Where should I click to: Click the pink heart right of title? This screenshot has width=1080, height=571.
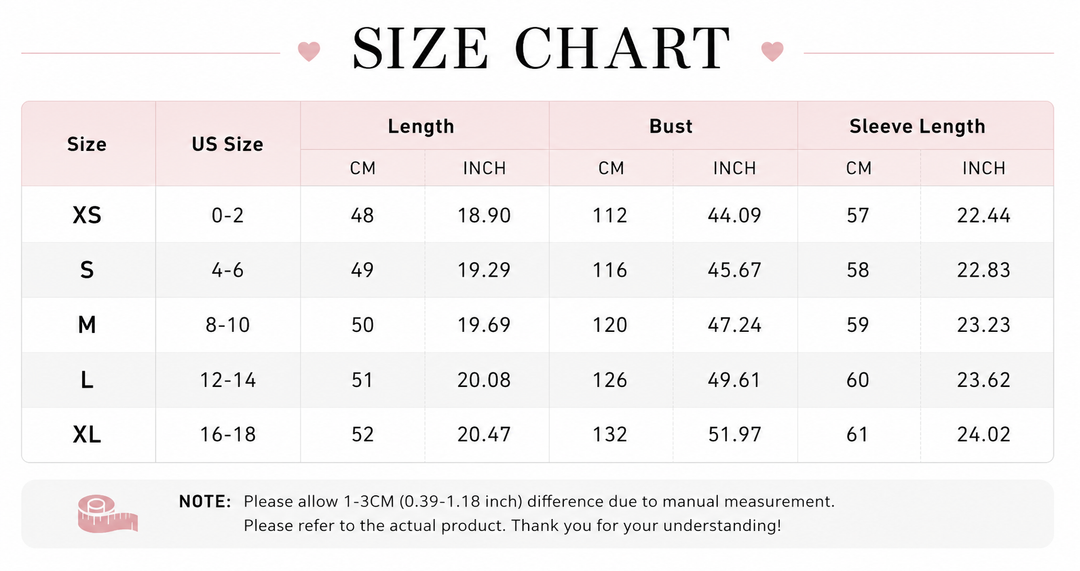click(x=772, y=51)
